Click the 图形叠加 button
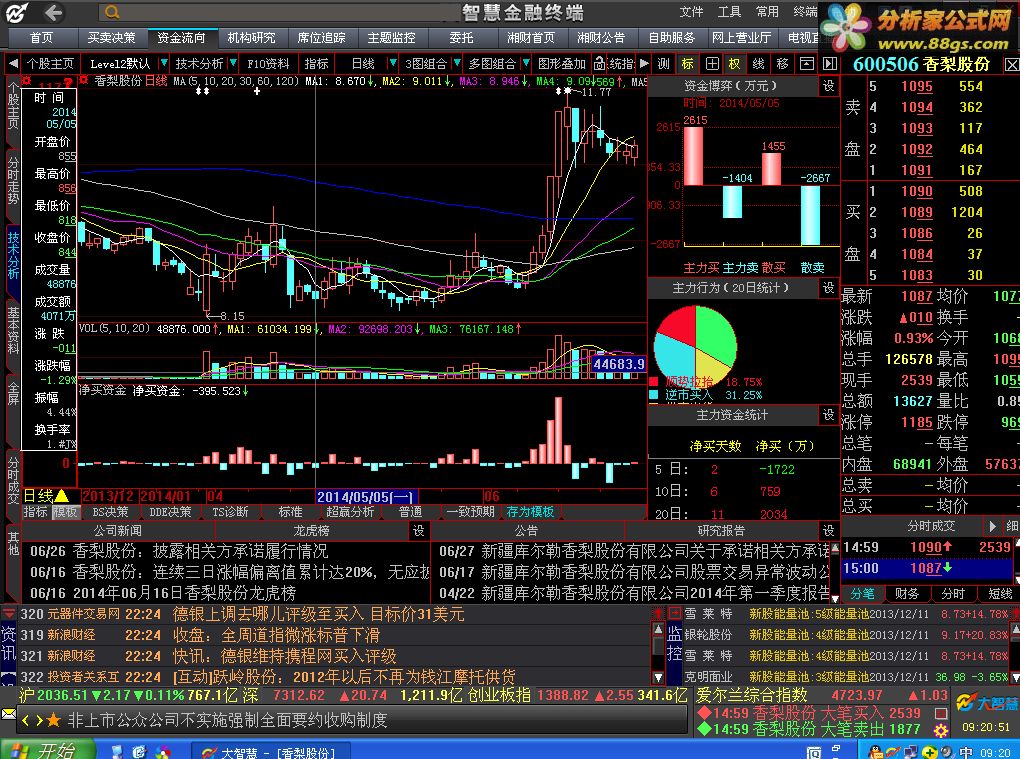The height and width of the screenshot is (759, 1020). [x=562, y=64]
